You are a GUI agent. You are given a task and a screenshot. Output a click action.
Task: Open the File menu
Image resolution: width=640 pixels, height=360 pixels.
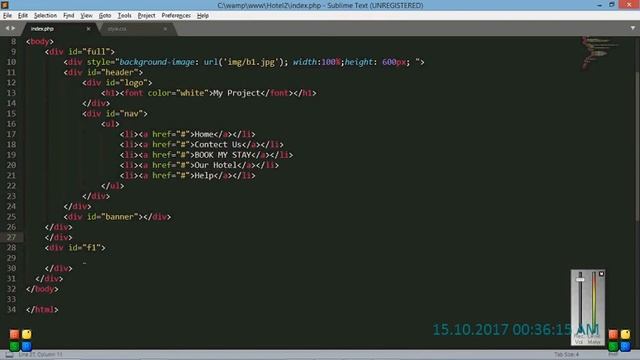7,16
